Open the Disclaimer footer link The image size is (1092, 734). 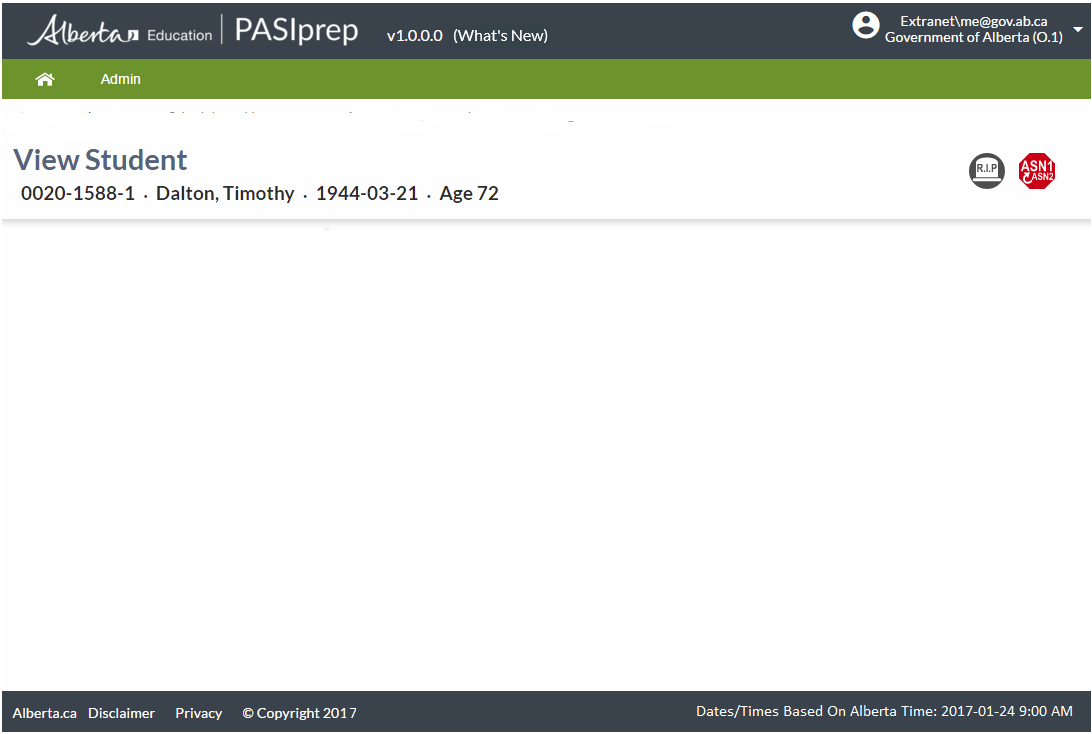click(x=121, y=713)
